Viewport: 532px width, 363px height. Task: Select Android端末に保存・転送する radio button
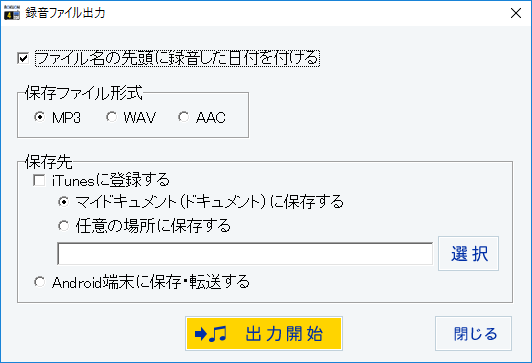coord(39,282)
